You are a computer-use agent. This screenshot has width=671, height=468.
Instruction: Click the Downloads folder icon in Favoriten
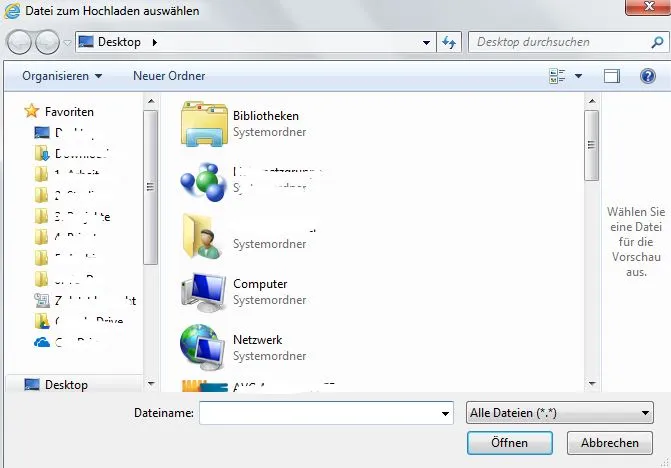42,153
